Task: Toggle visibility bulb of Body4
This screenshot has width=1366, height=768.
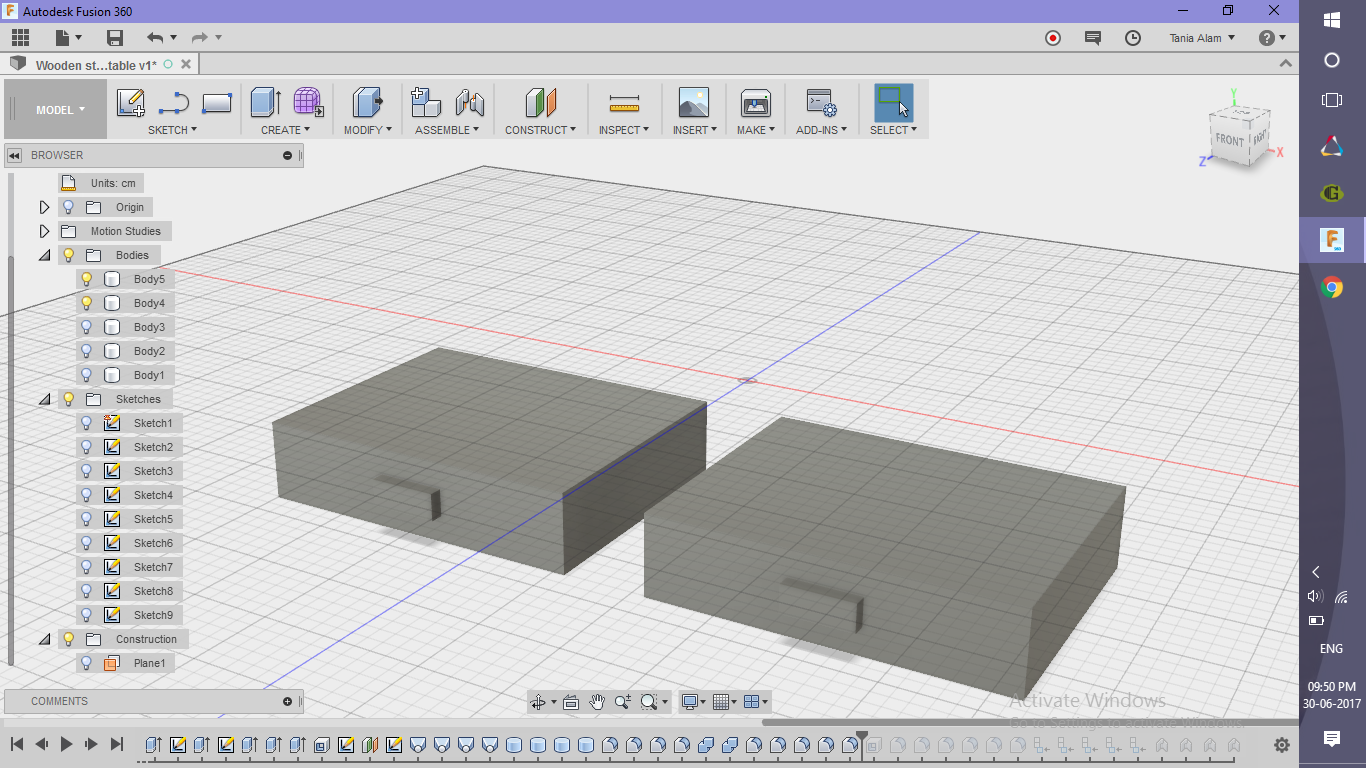Action: [87, 303]
